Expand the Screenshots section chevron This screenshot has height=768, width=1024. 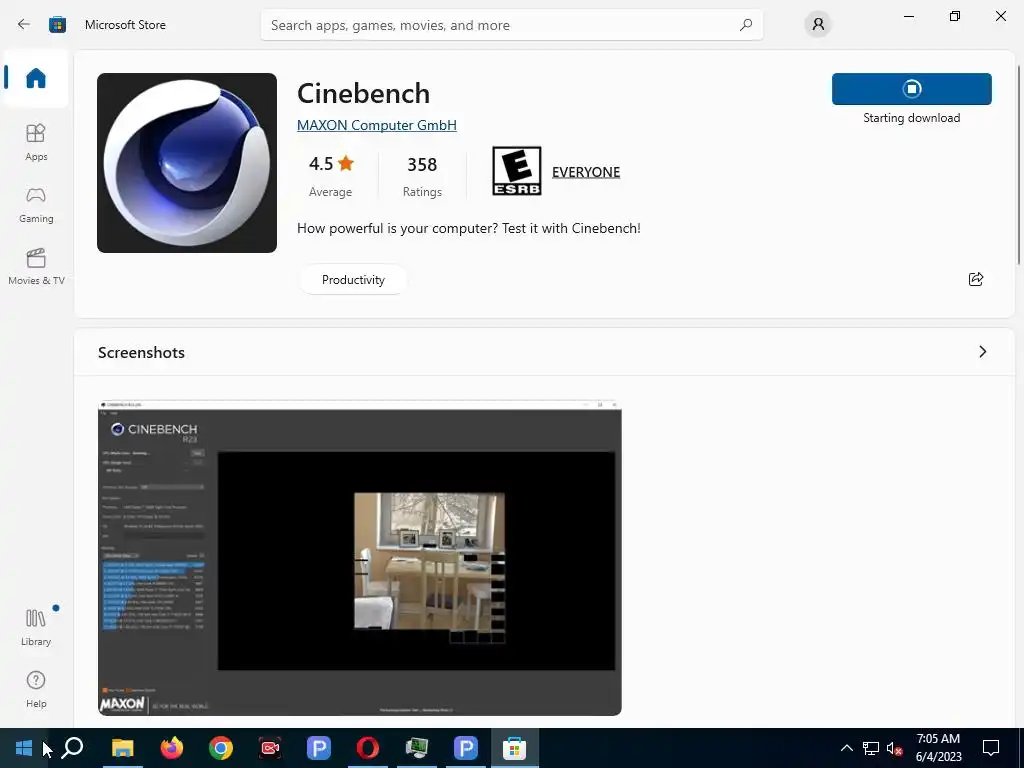pos(982,352)
